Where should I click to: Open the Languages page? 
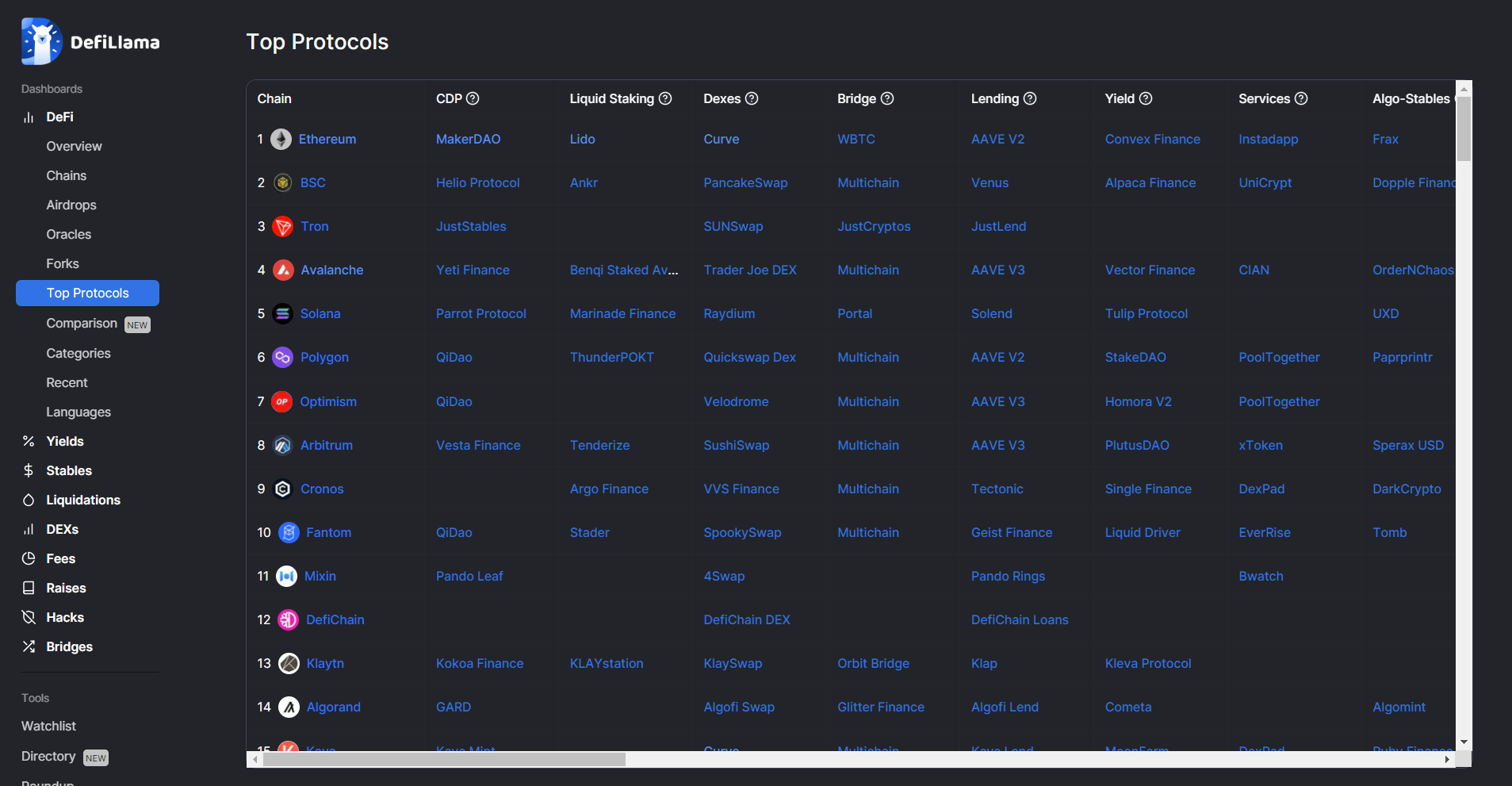(78, 412)
